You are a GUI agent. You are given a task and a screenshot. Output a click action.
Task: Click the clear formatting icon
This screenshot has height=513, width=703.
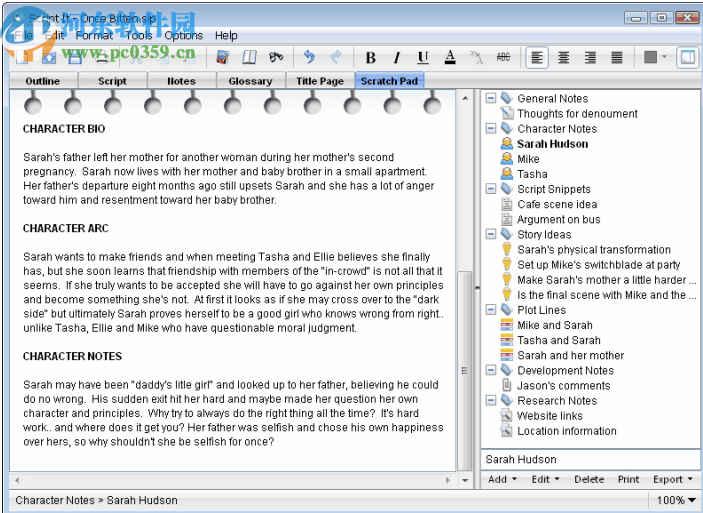(x=477, y=57)
